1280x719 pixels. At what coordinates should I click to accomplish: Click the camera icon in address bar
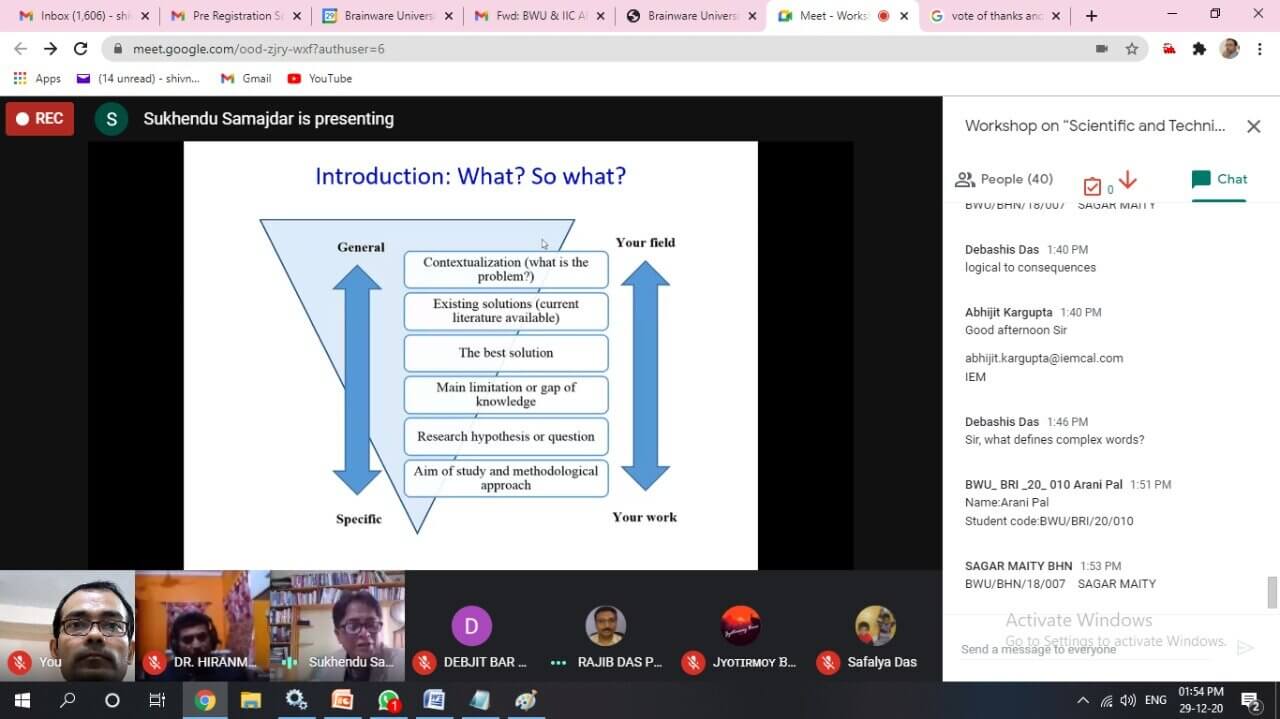pos(1102,49)
